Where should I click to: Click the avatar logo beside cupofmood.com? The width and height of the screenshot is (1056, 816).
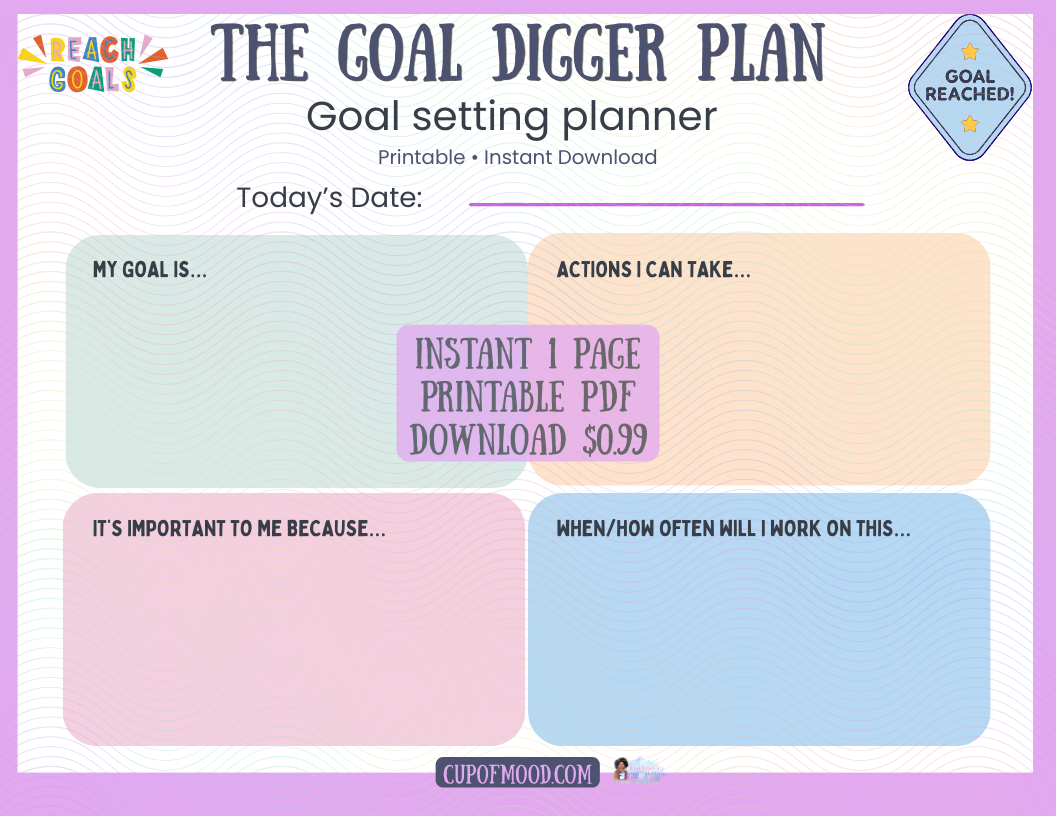tap(637, 771)
